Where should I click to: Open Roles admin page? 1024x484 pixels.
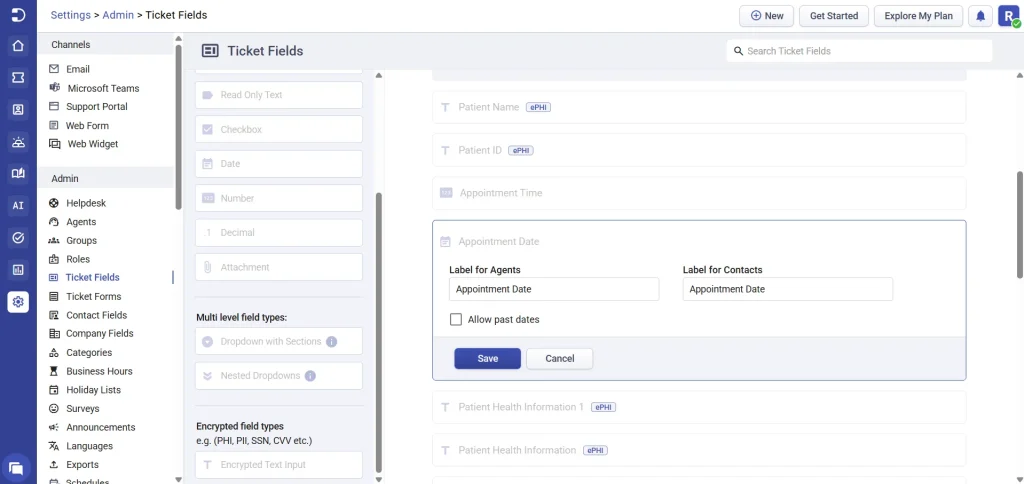pos(78,259)
